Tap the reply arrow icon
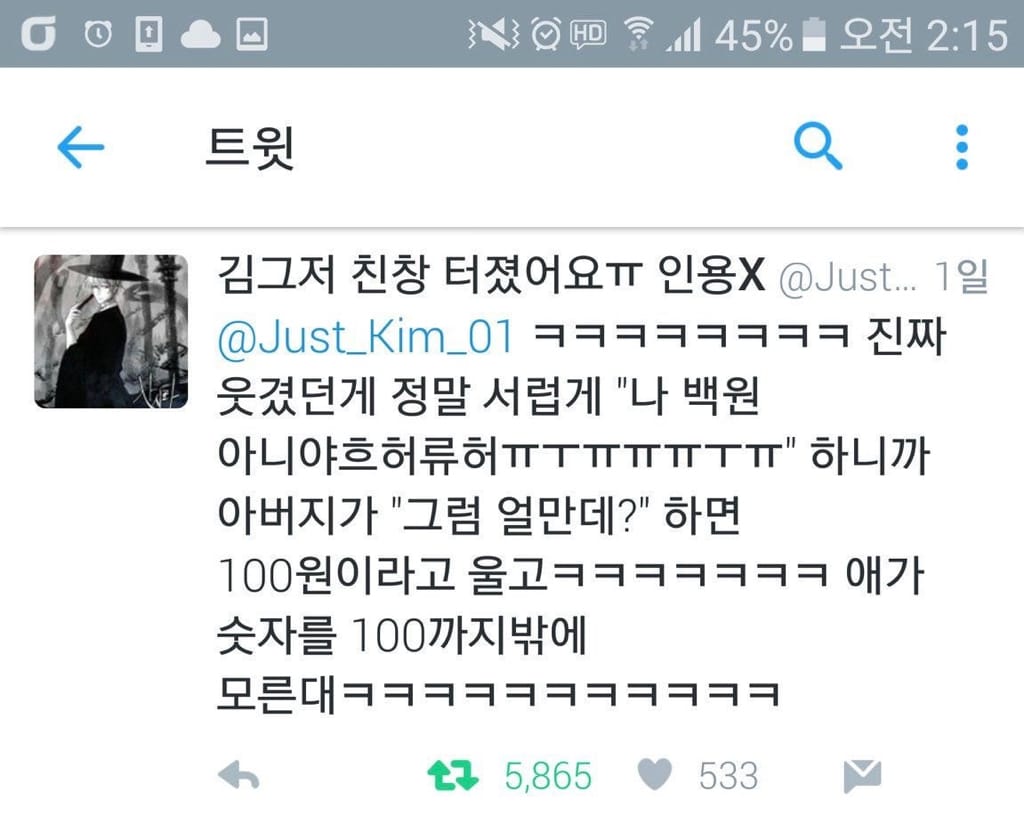The image size is (1024, 816). coord(238,776)
